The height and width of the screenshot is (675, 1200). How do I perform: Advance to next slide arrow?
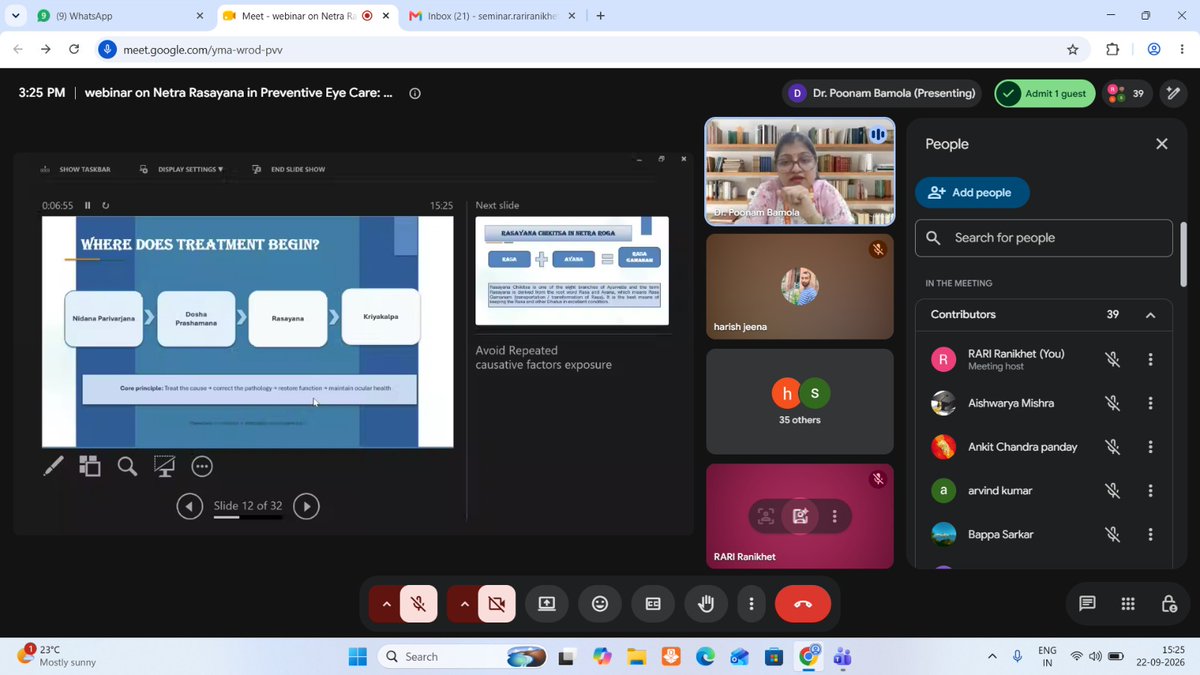307,507
